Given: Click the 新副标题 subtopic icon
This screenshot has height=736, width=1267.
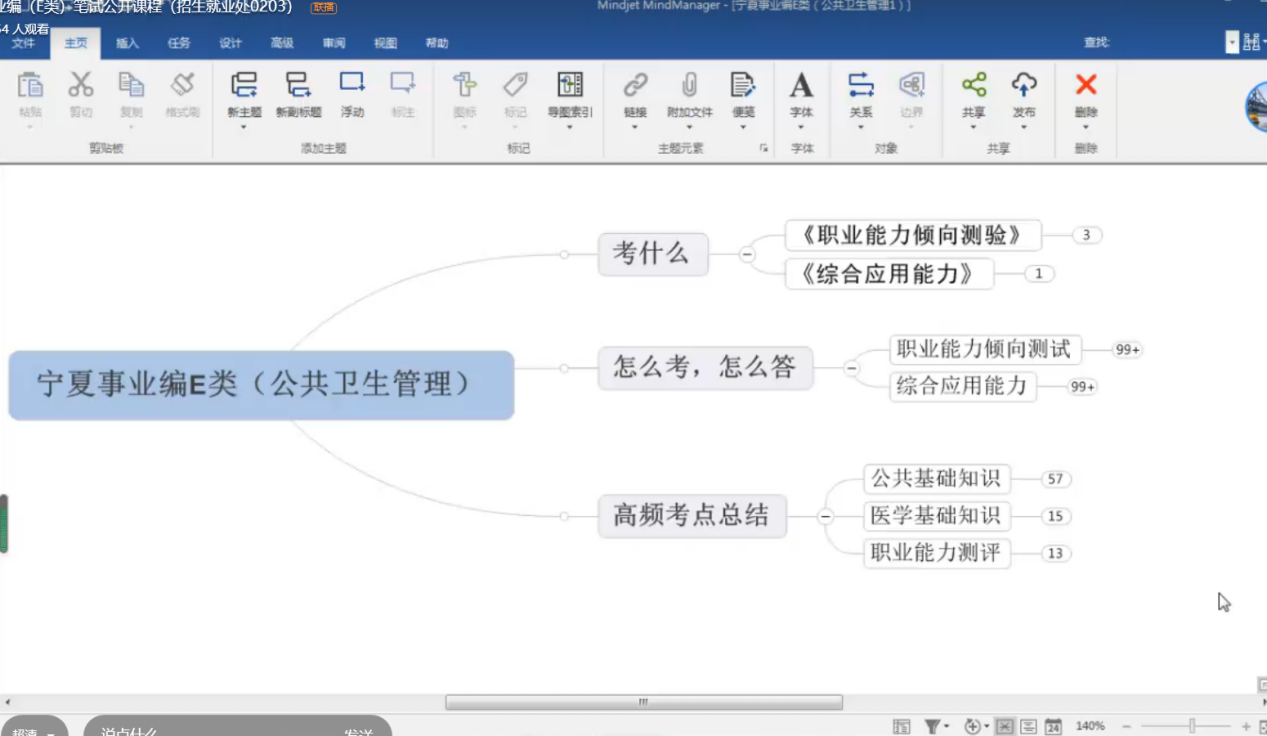Looking at the screenshot, I should tap(298, 86).
